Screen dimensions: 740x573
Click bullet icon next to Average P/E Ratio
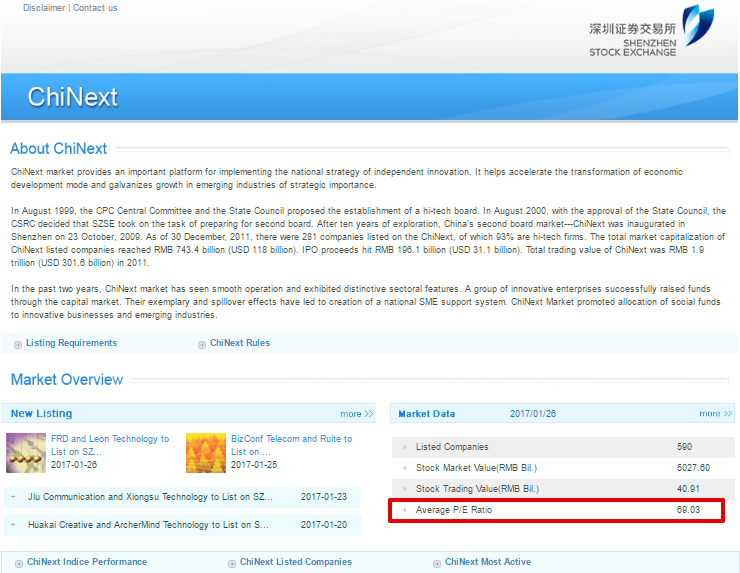pyautogui.click(x=404, y=510)
